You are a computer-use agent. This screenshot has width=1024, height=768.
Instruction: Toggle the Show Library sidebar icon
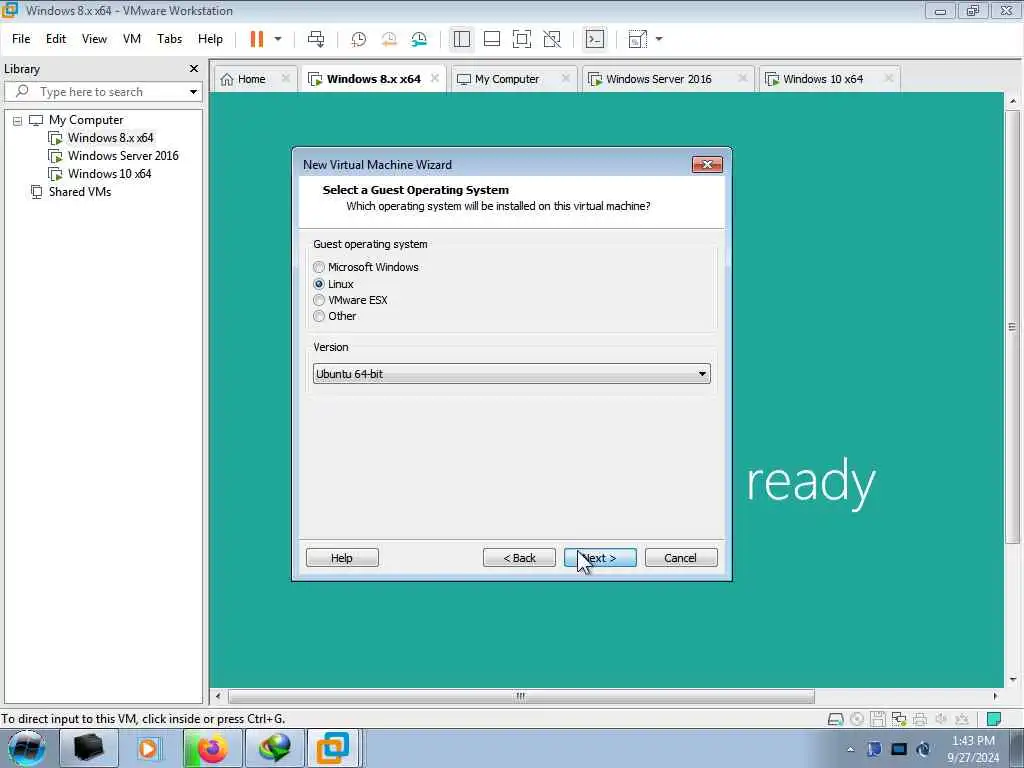coord(462,39)
